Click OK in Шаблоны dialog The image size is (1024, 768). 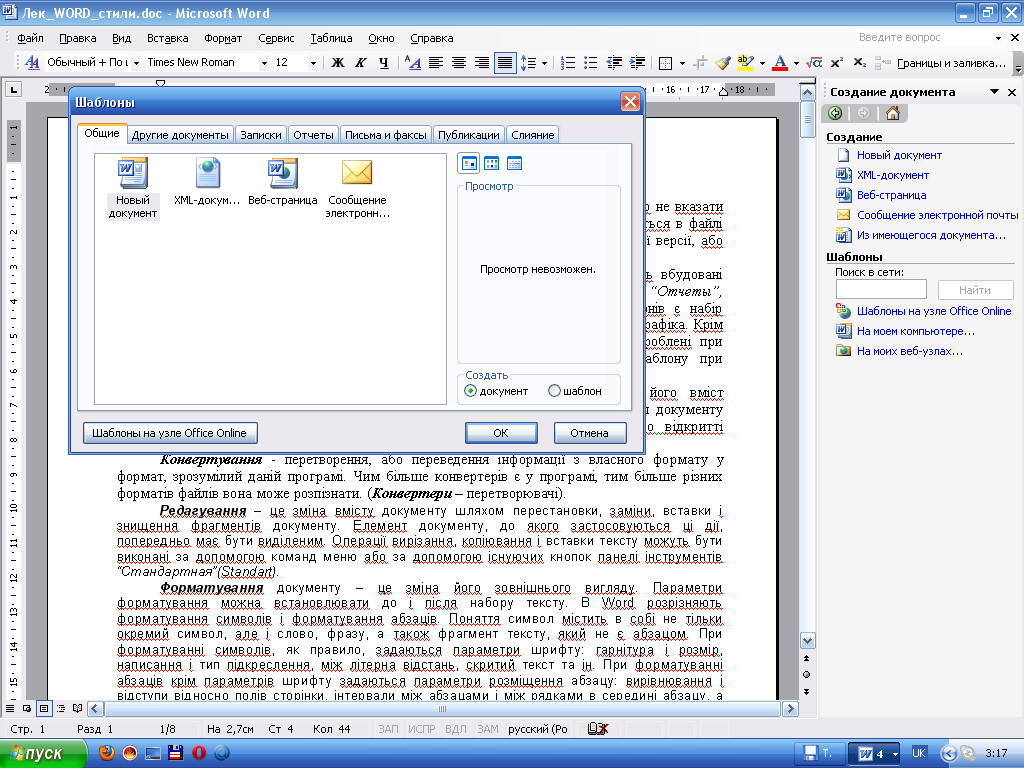point(501,433)
